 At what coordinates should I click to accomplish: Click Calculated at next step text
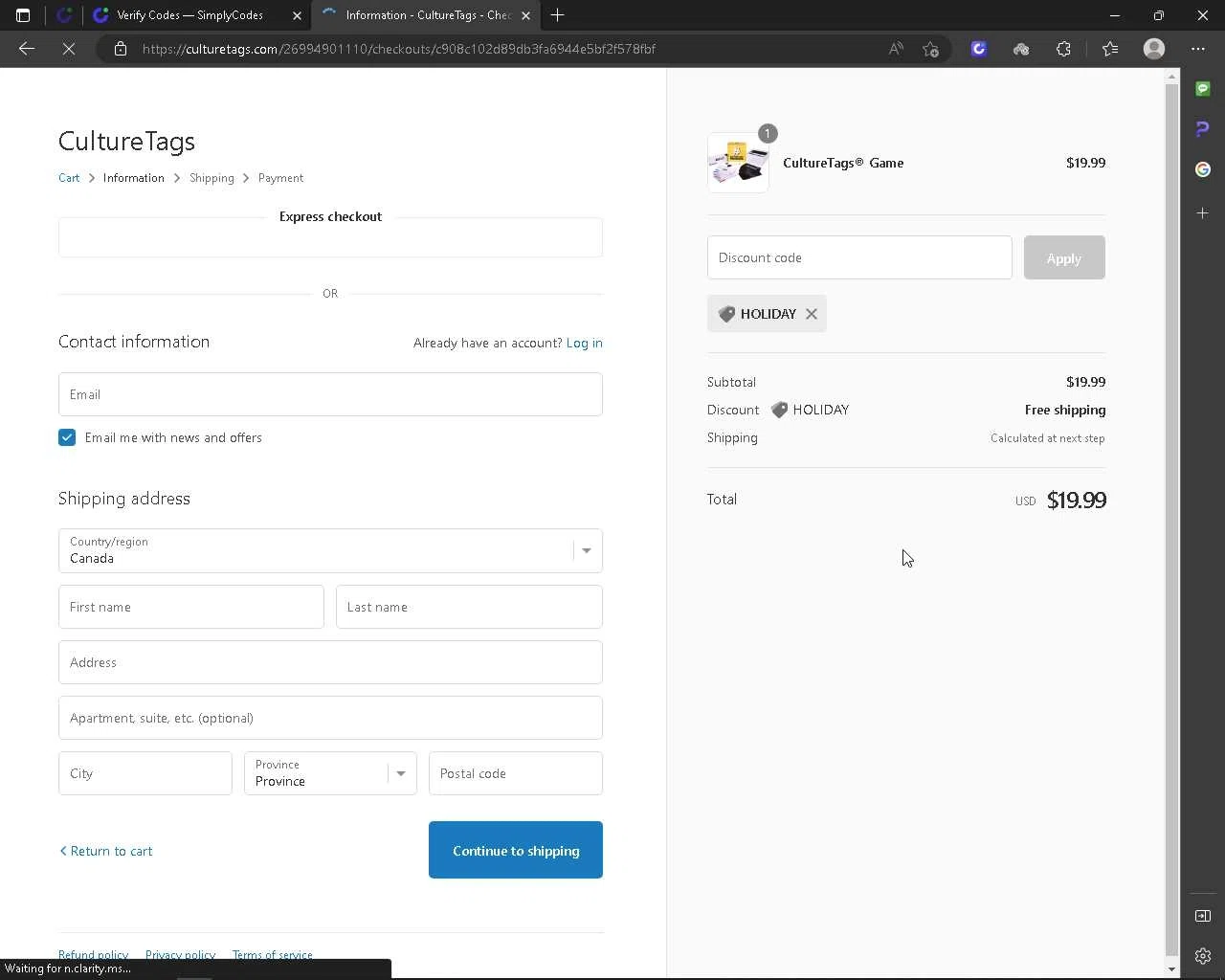1048,438
